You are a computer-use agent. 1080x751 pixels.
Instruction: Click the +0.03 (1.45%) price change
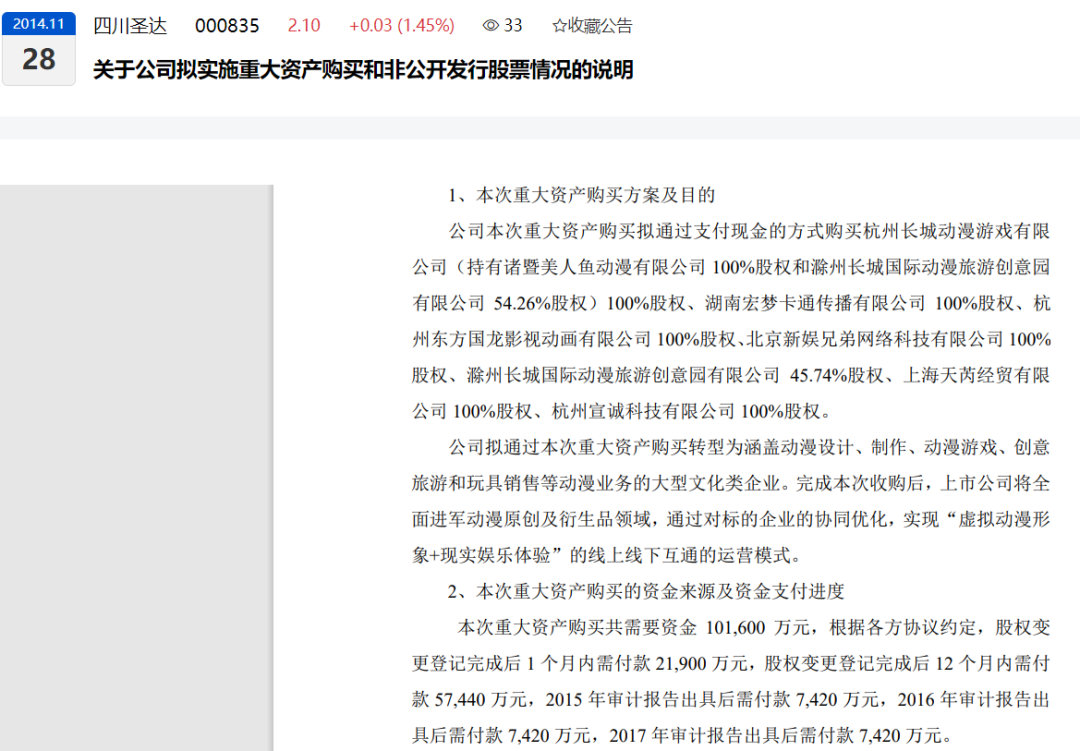tap(401, 26)
